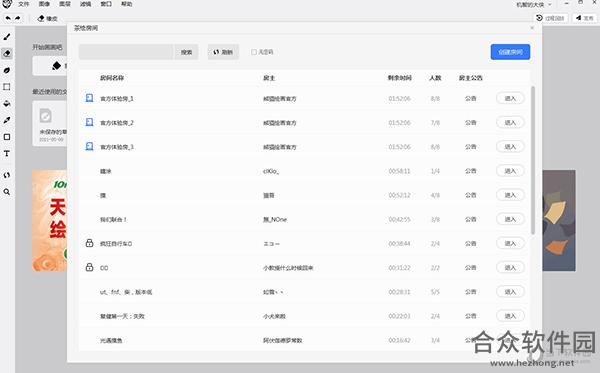Open the unsaved draft file thumbnail
Viewport: 600px width, 373px height.
coord(50,123)
